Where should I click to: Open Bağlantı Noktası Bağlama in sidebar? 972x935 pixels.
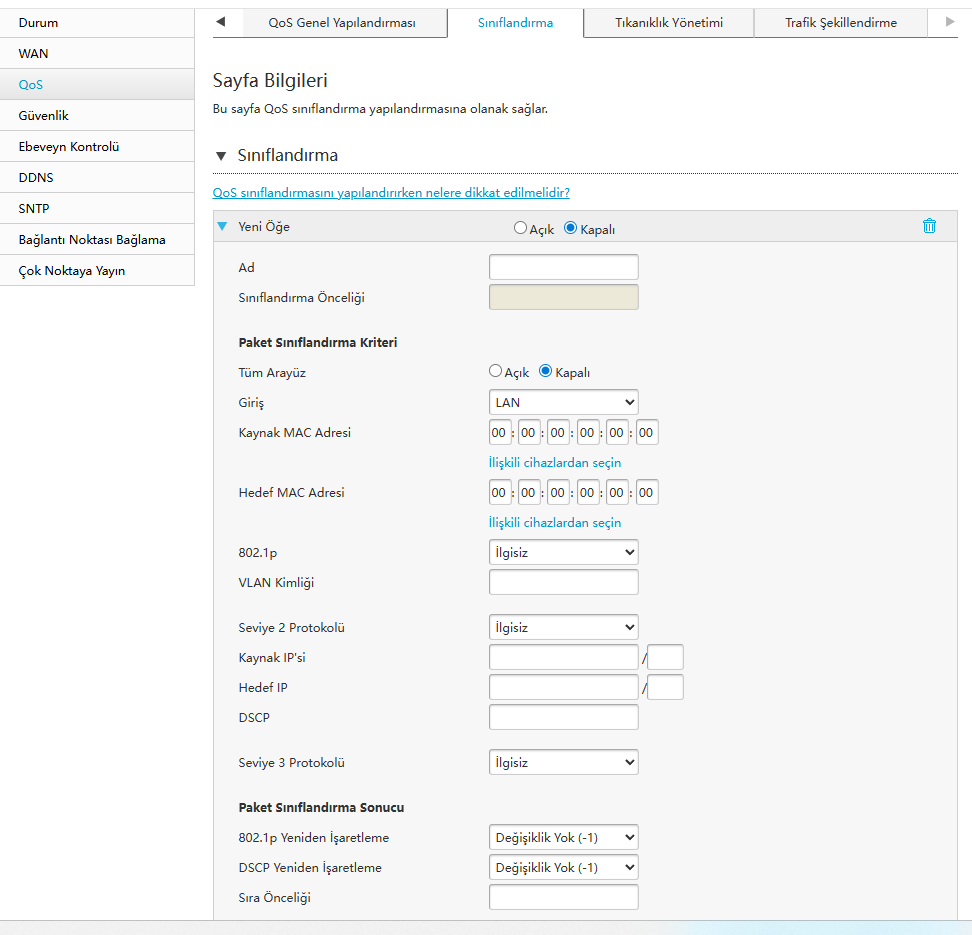97,239
